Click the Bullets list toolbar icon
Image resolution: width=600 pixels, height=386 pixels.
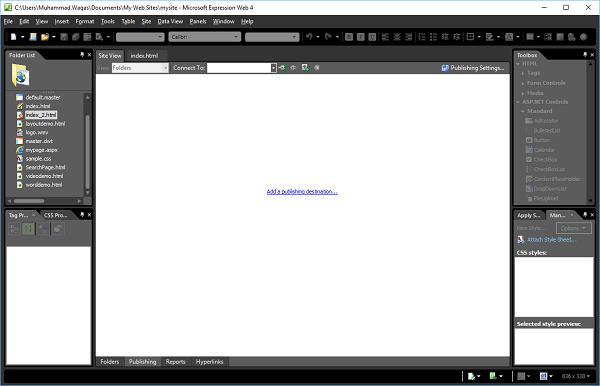click(x=433, y=37)
